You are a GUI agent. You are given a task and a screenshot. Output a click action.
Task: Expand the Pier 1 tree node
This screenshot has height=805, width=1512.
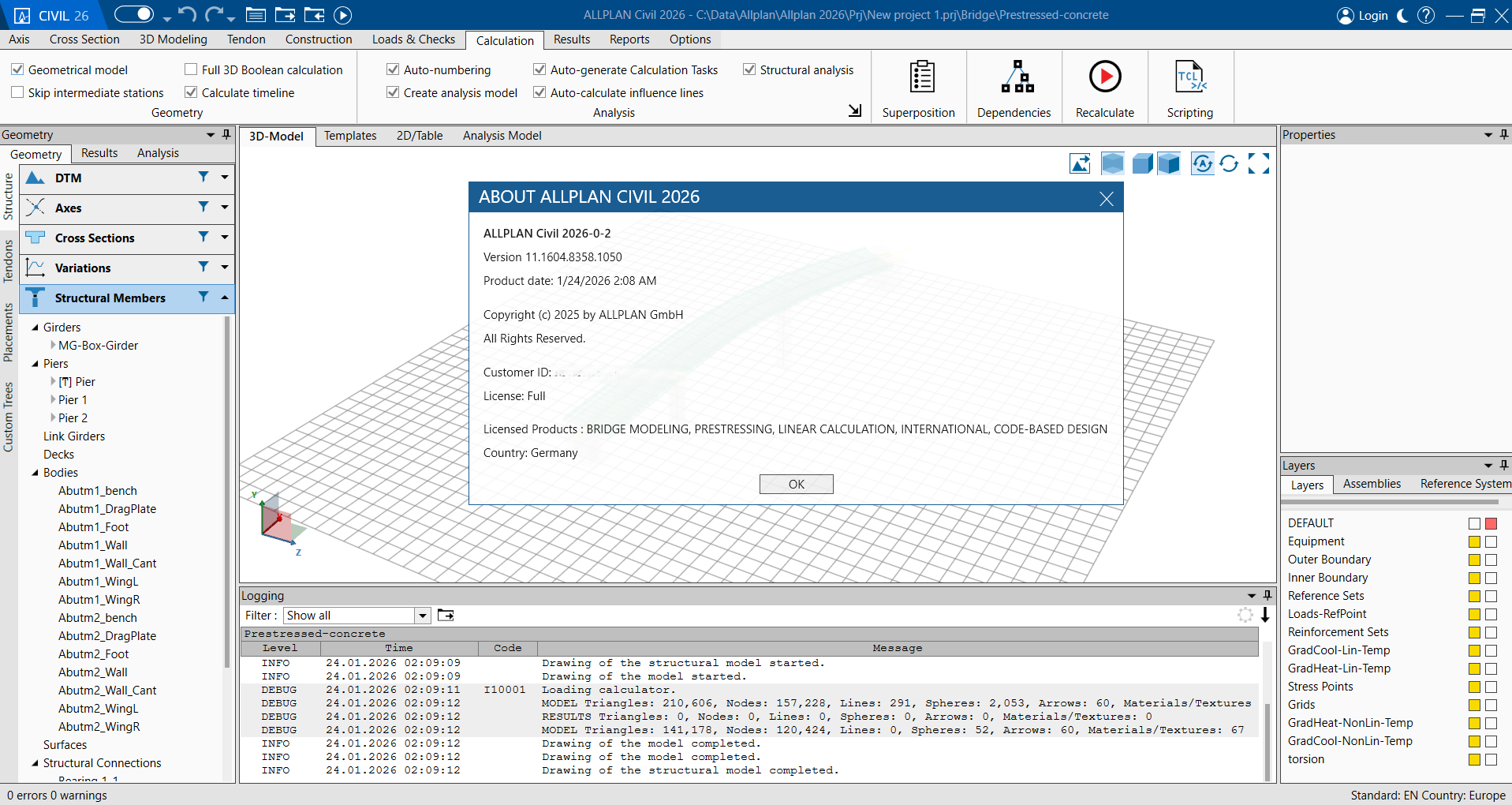pyautogui.click(x=53, y=399)
